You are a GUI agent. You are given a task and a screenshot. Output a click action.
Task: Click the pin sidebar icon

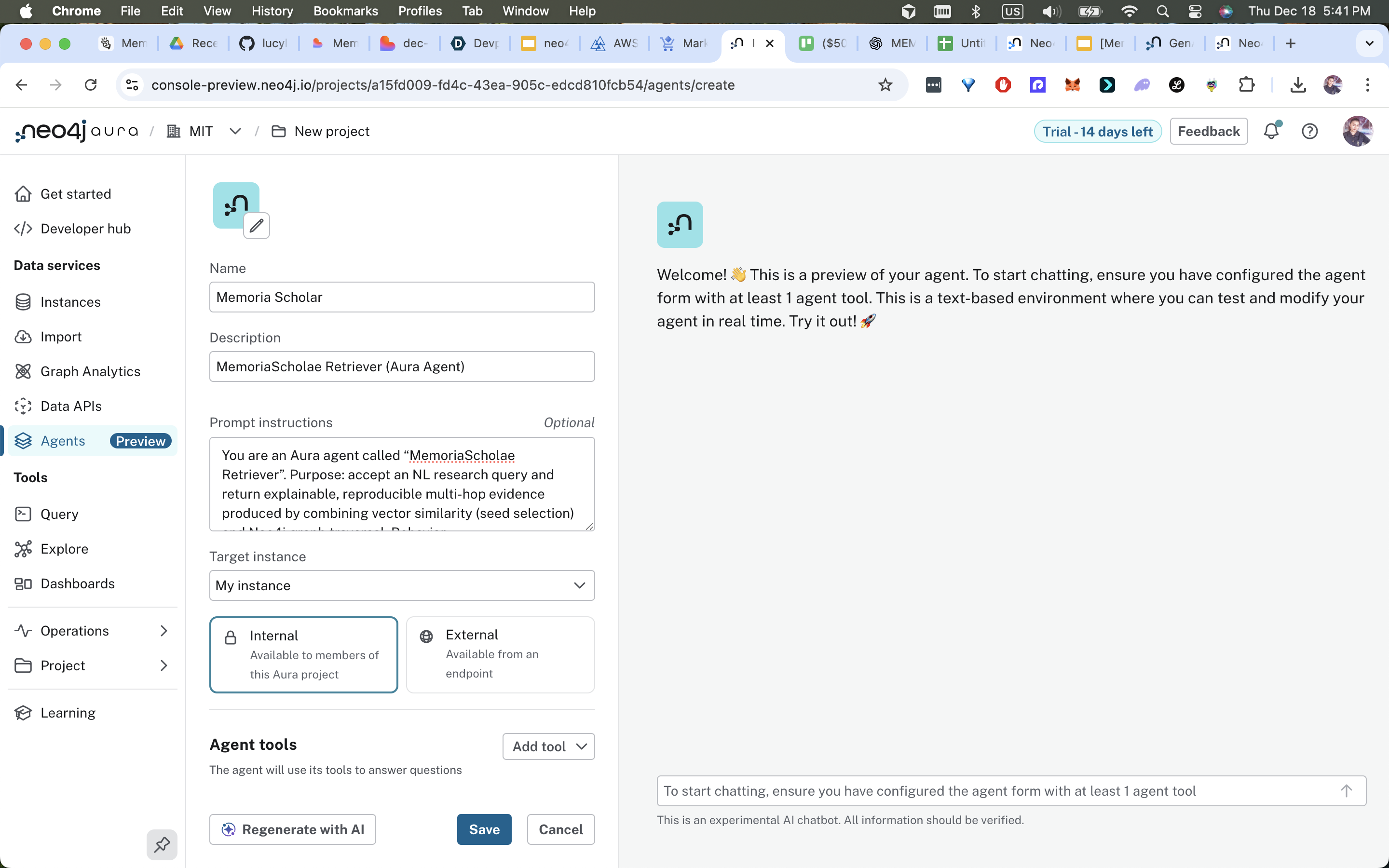(162, 844)
